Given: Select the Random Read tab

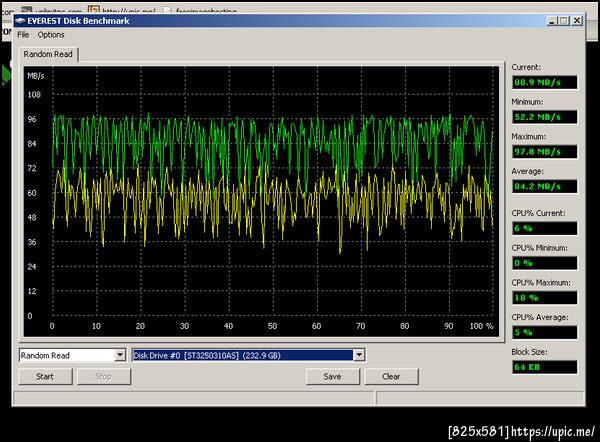Looking at the screenshot, I should [48, 54].
